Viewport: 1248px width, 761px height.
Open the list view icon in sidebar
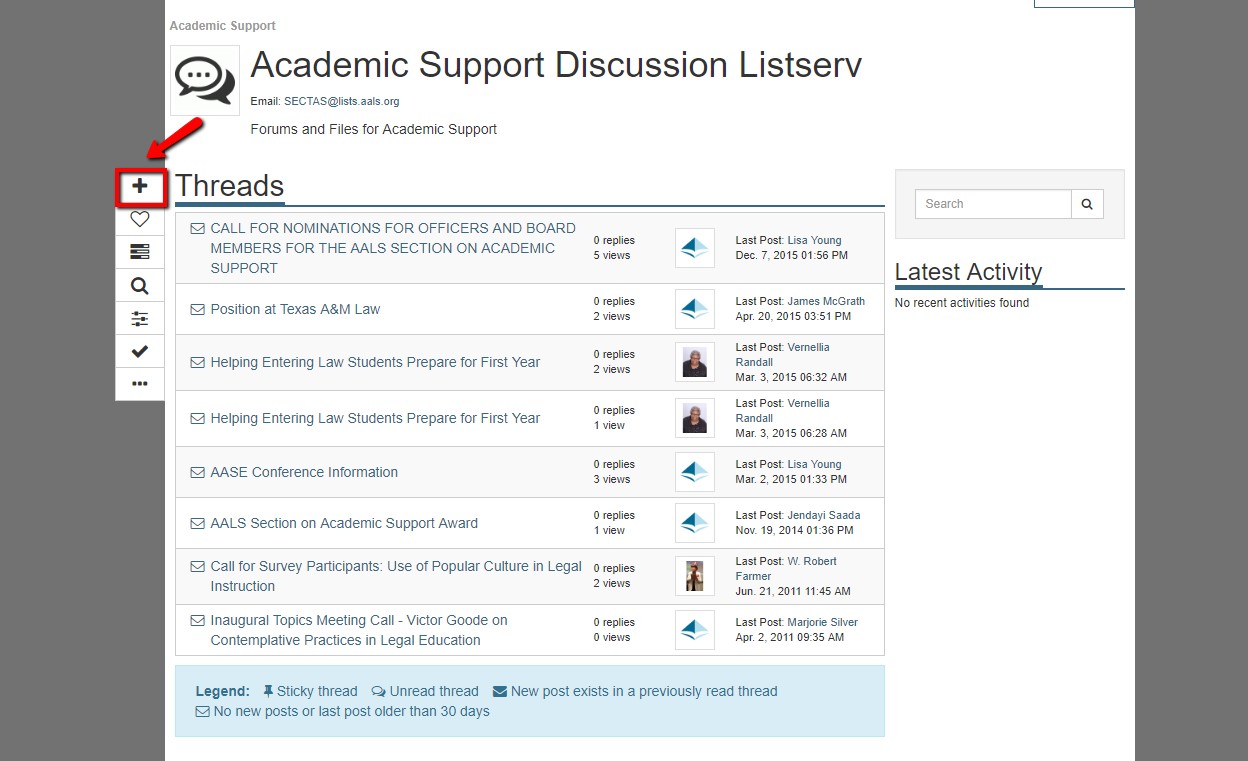point(140,252)
